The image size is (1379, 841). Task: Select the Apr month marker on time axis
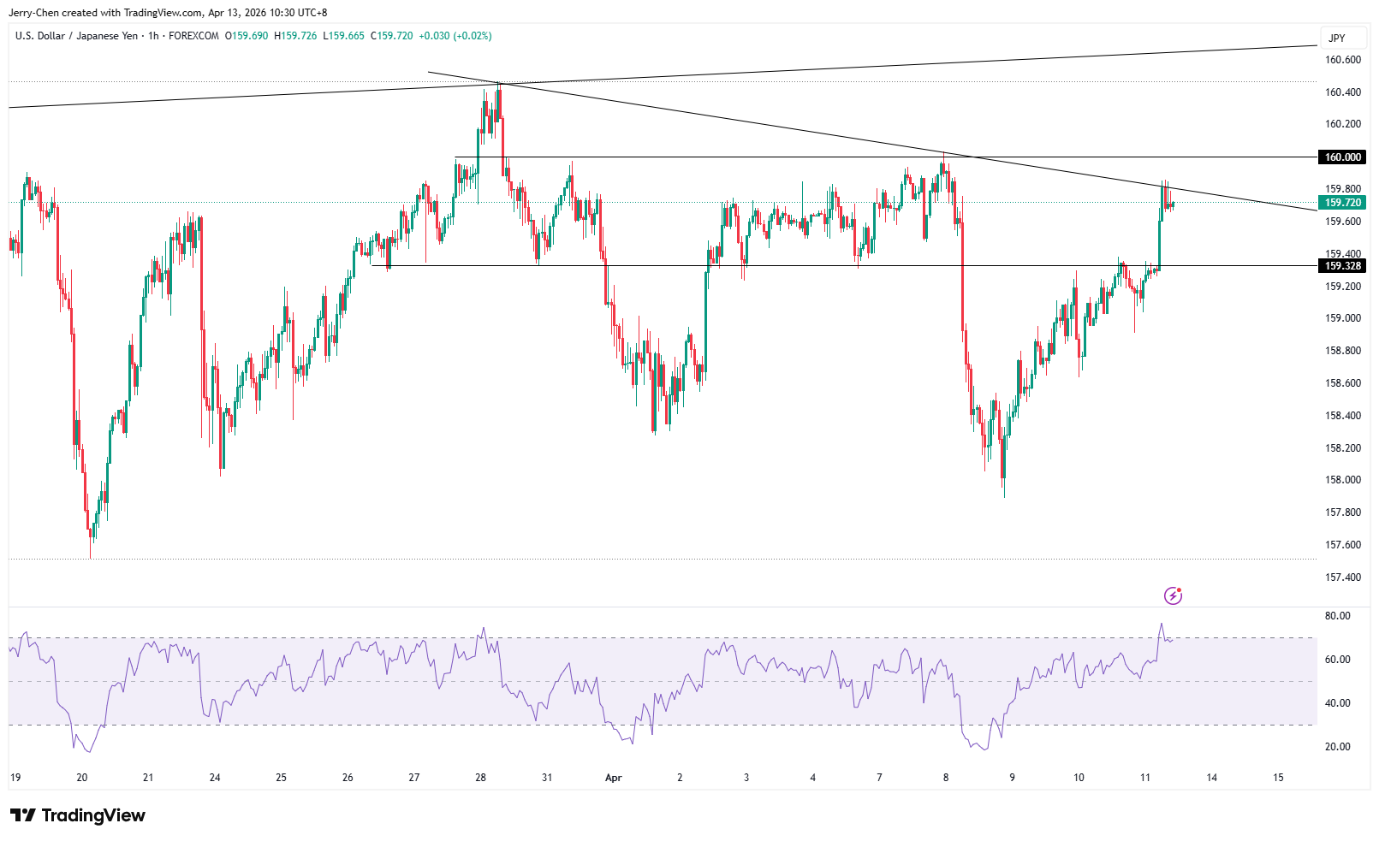(x=613, y=777)
